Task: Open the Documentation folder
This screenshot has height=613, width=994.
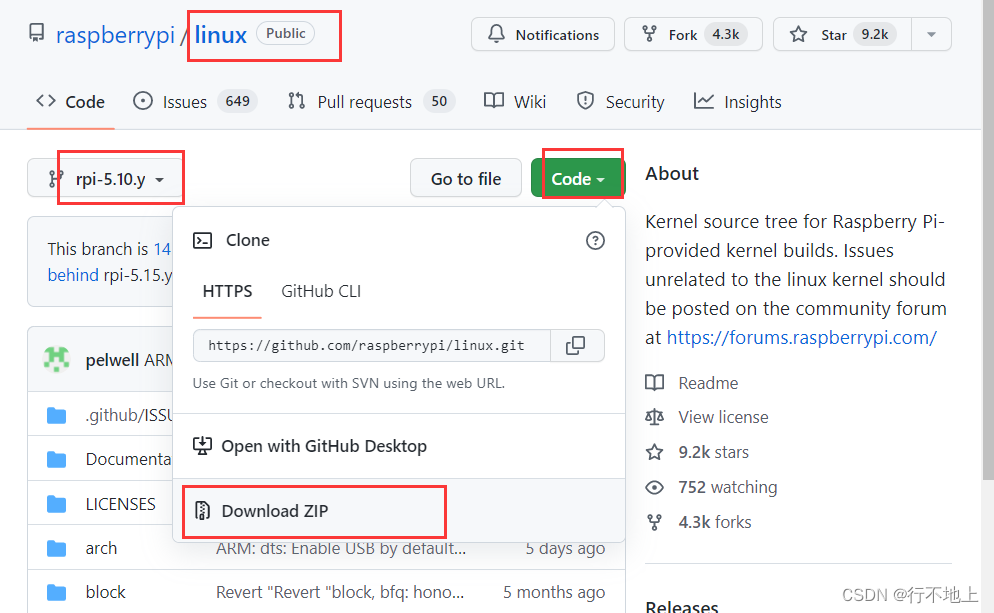Action: pos(129,459)
